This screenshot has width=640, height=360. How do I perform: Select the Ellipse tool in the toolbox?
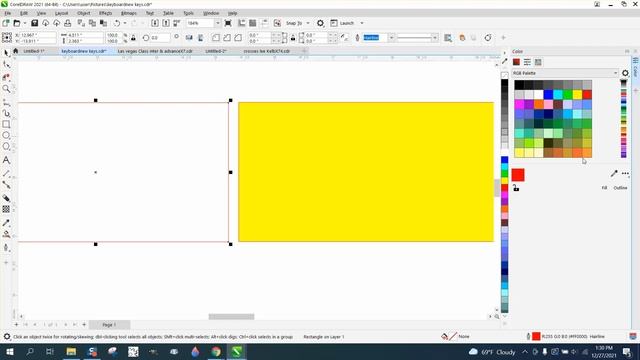click(x=6, y=135)
